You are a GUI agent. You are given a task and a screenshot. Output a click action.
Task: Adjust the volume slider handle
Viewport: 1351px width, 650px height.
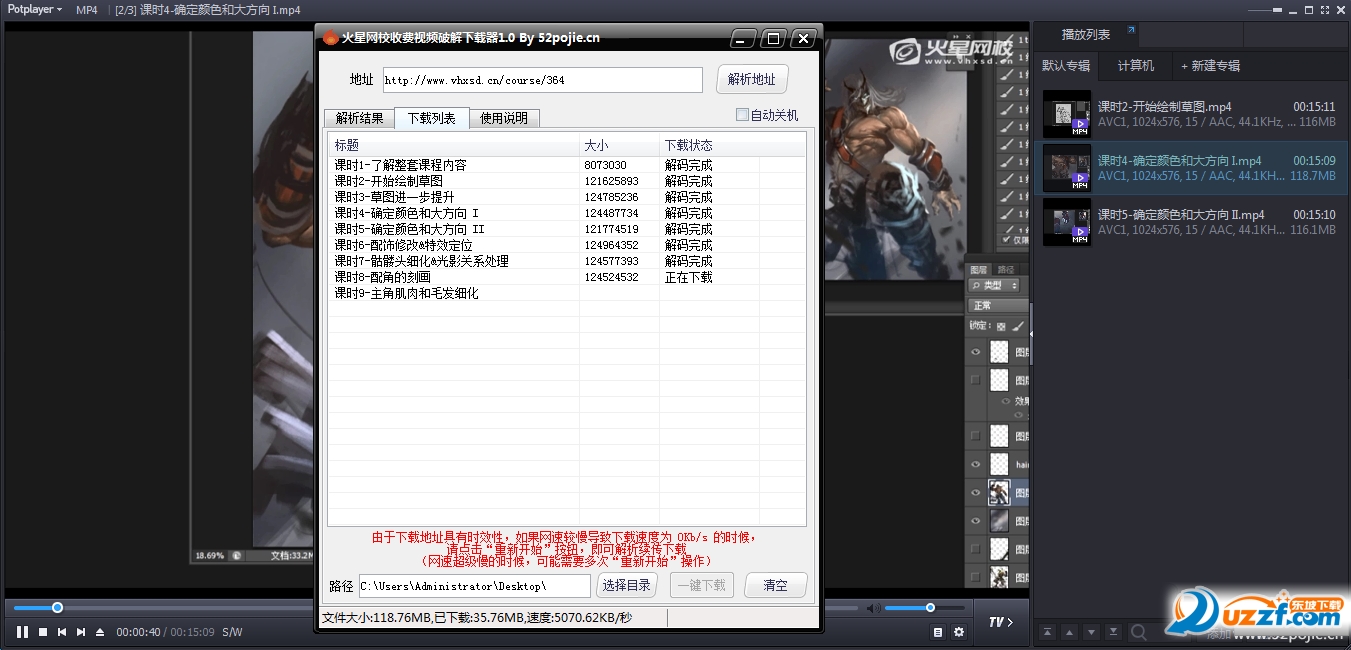(x=930, y=607)
